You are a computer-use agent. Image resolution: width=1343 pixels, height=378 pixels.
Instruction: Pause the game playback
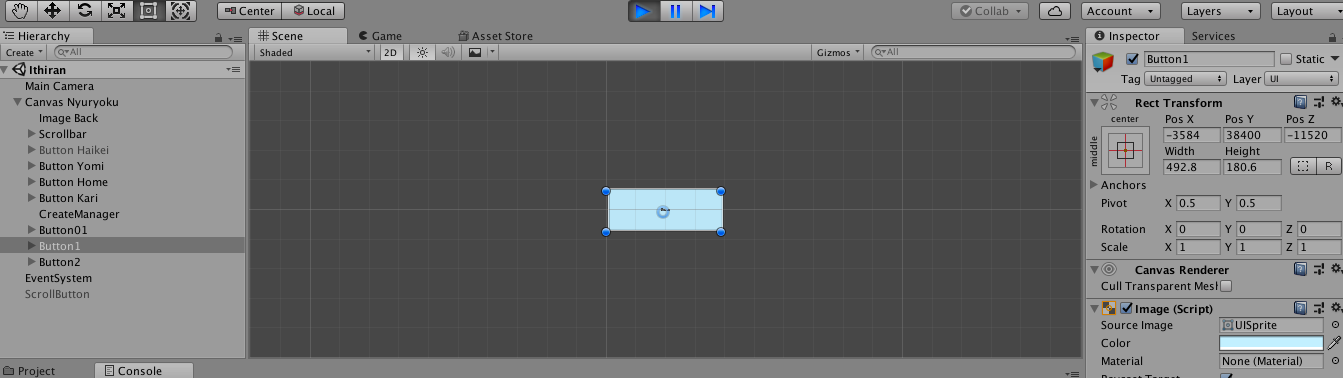675,11
